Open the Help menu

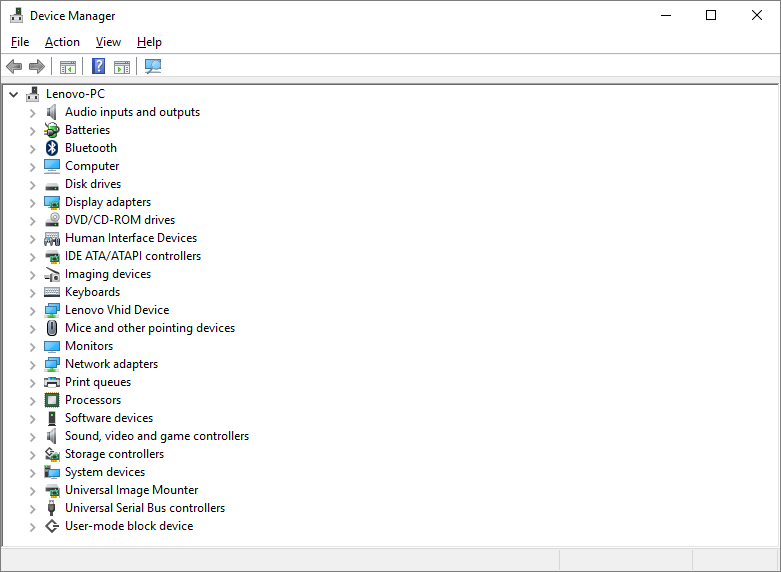click(x=149, y=42)
